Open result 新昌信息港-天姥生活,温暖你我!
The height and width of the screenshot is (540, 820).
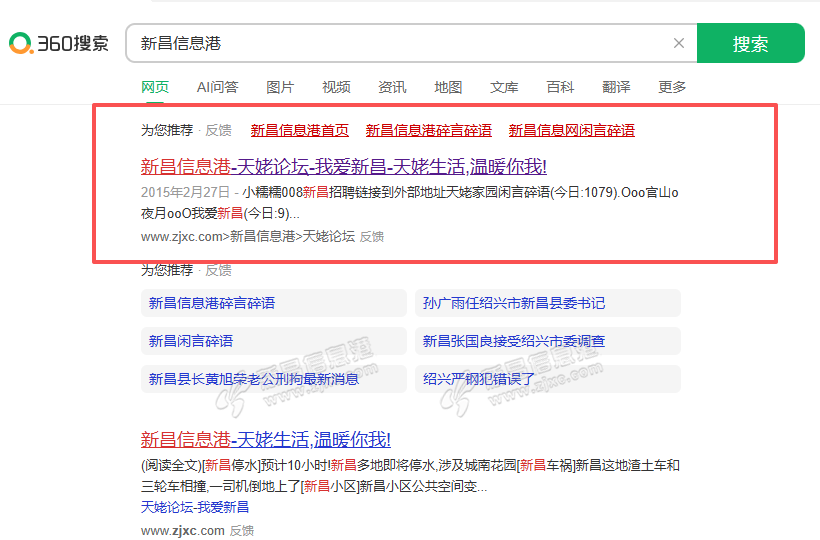(266, 440)
